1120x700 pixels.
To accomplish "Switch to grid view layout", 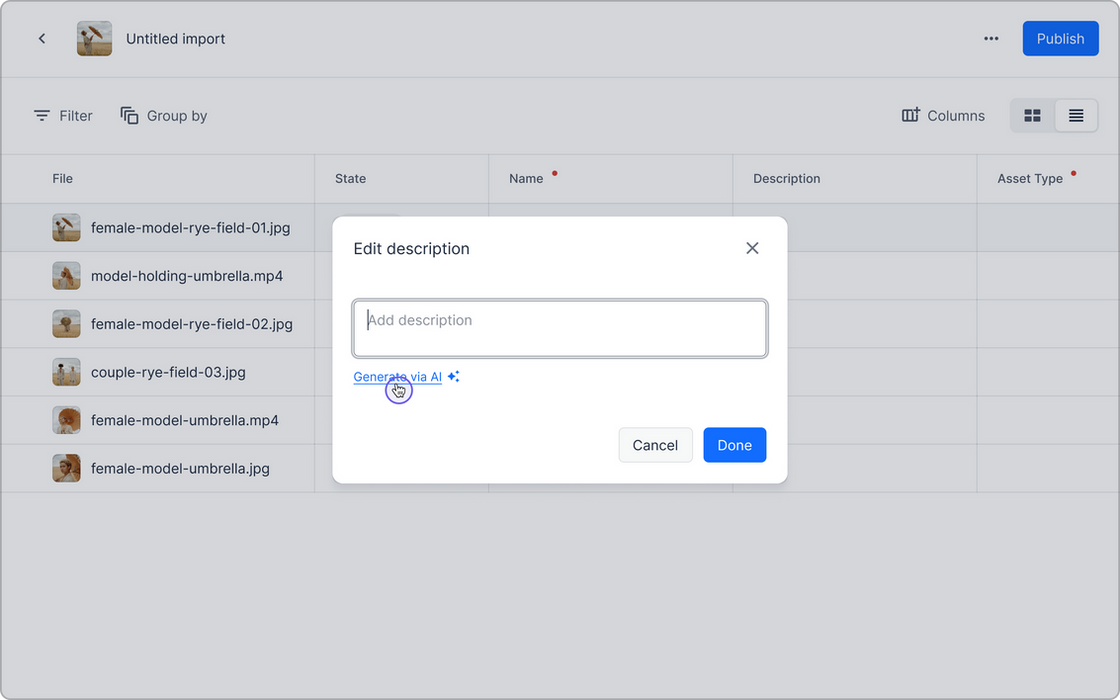I will [1032, 116].
